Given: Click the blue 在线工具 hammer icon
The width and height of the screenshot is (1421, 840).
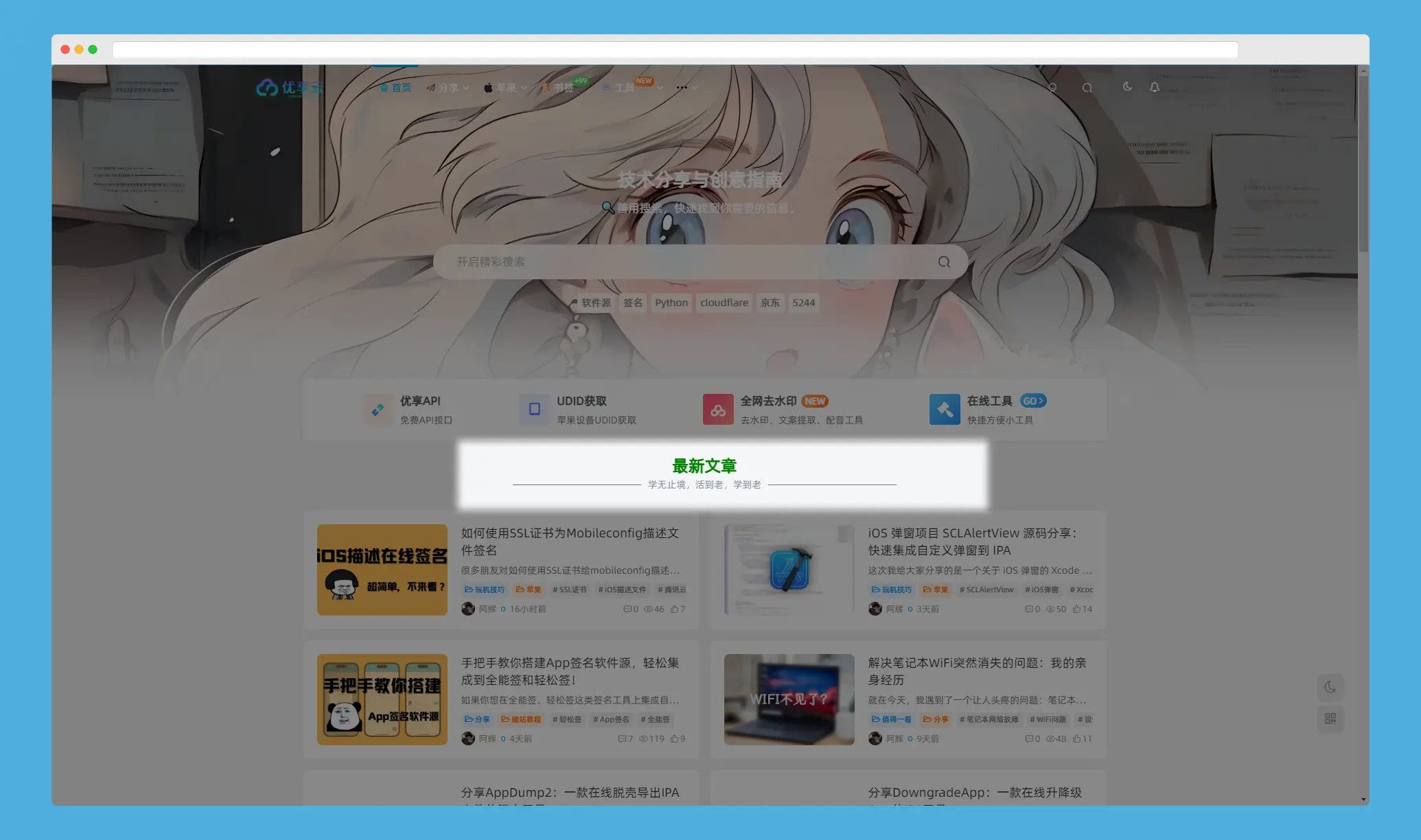Looking at the screenshot, I should [x=945, y=410].
